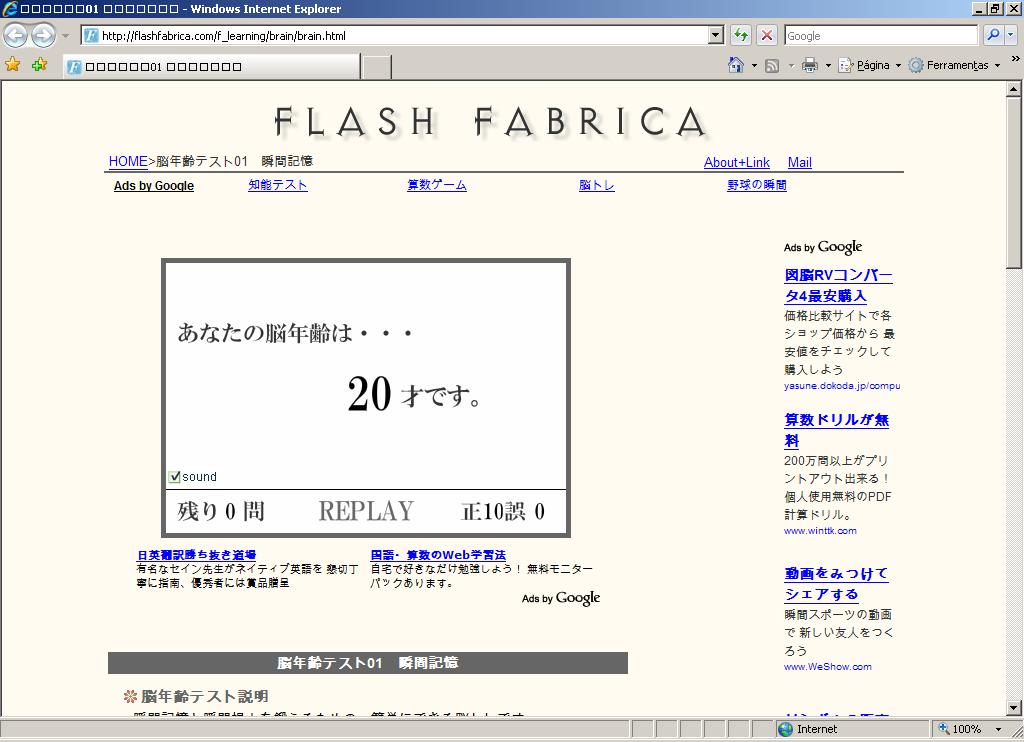The height and width of the screenshot is (742, 1024).
Task: Select the current browser tab
Action: tap(210, 67)
